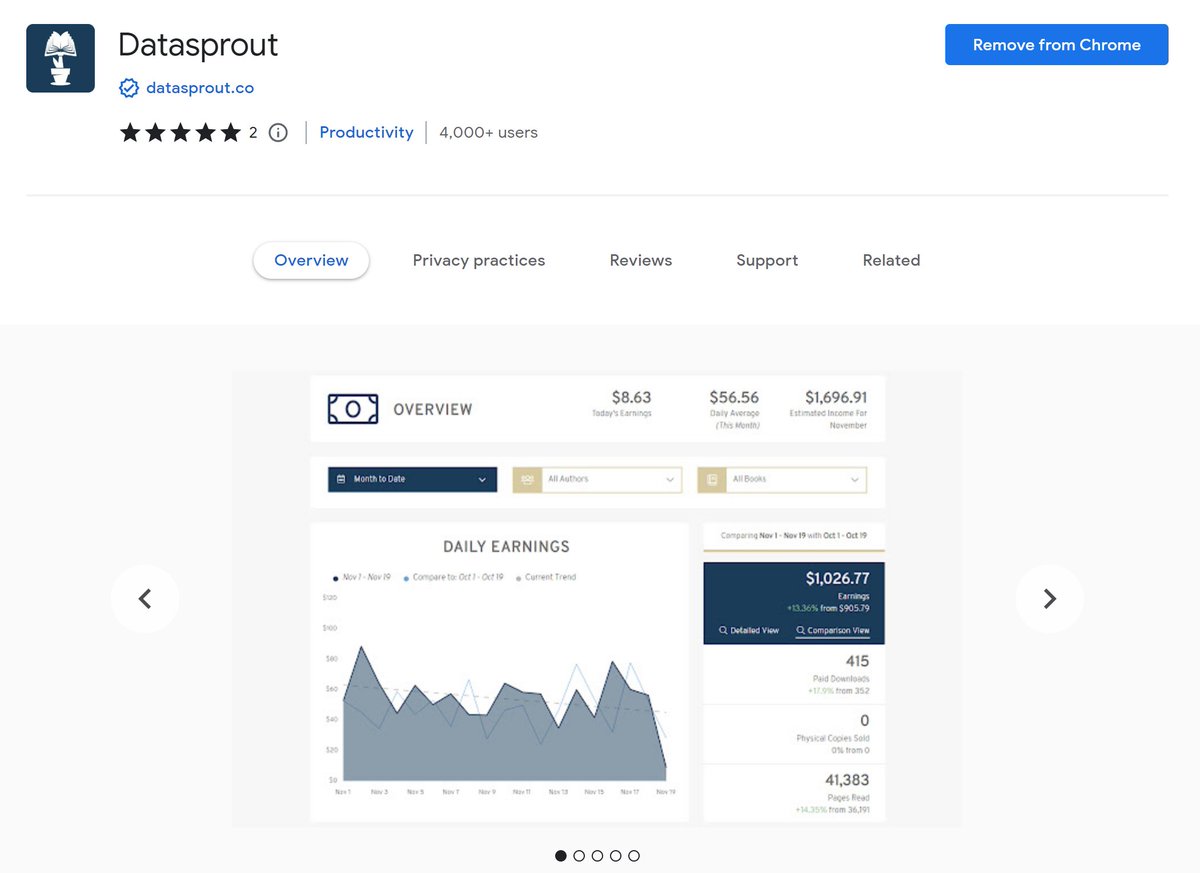This screenshot has height=873, width=1200.
Task: Click Remove from Chrome button
Action: [x=1056, y=45]
